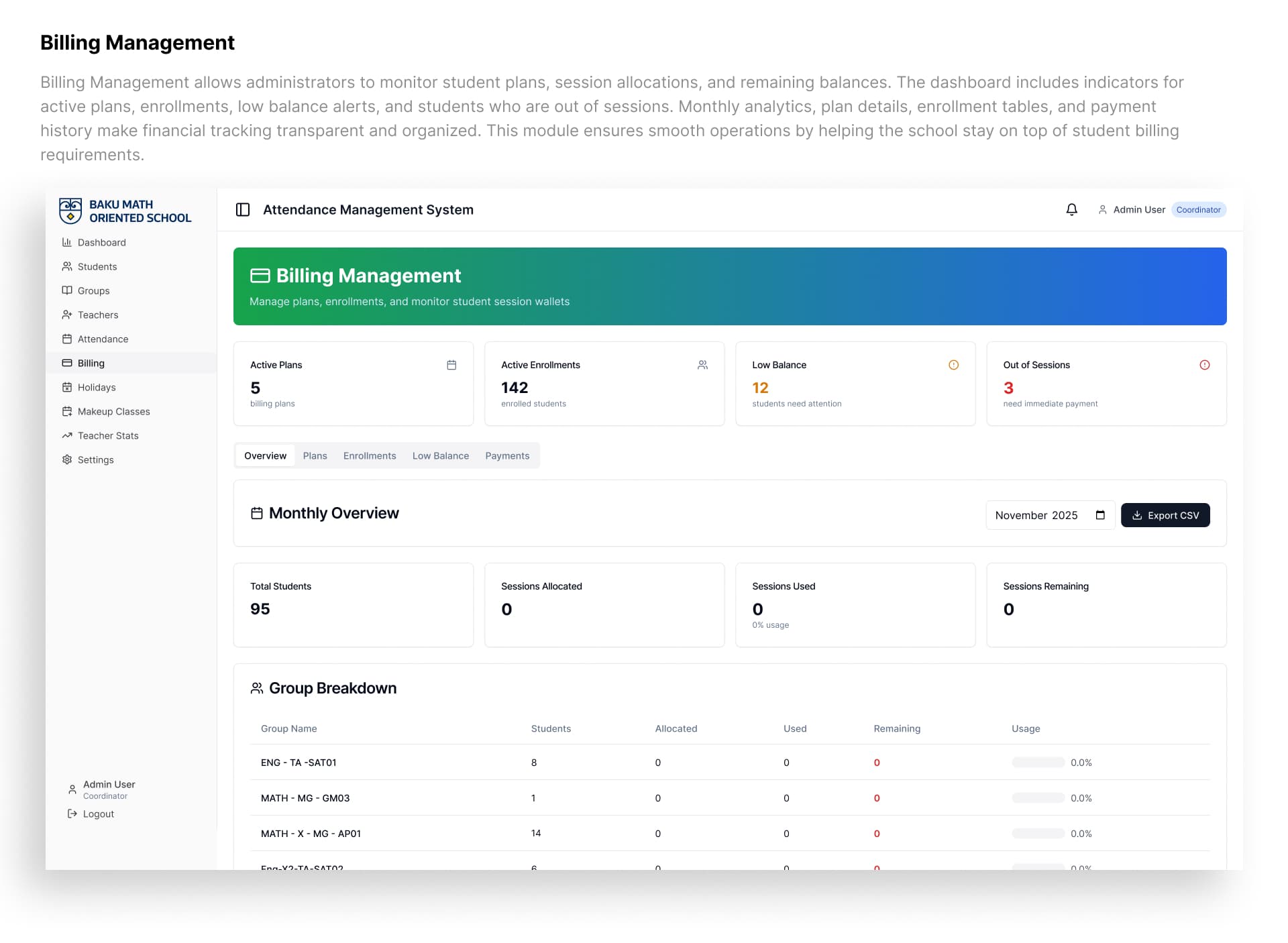The height and width of the screenshot is (943, 1288).
Task: Click the November 2025 month field
Action: tap(1051, 515)
